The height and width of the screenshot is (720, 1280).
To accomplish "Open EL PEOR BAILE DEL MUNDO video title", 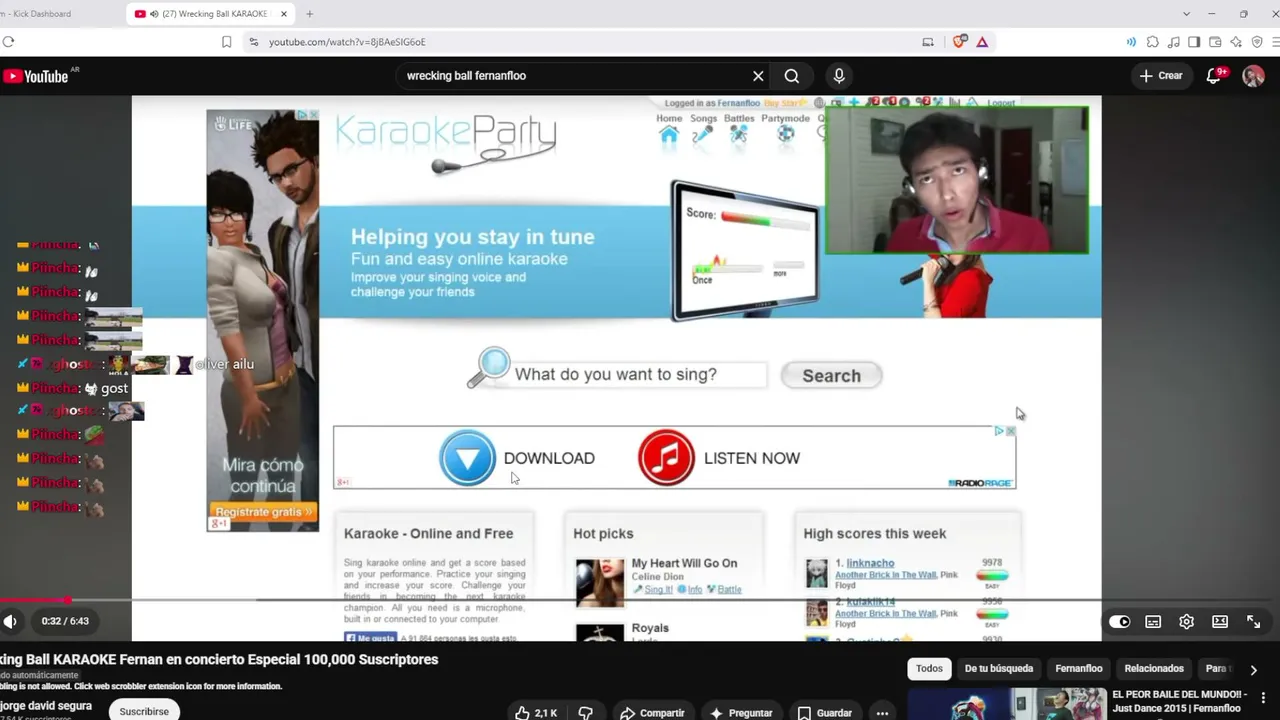I will (1180, 701).
